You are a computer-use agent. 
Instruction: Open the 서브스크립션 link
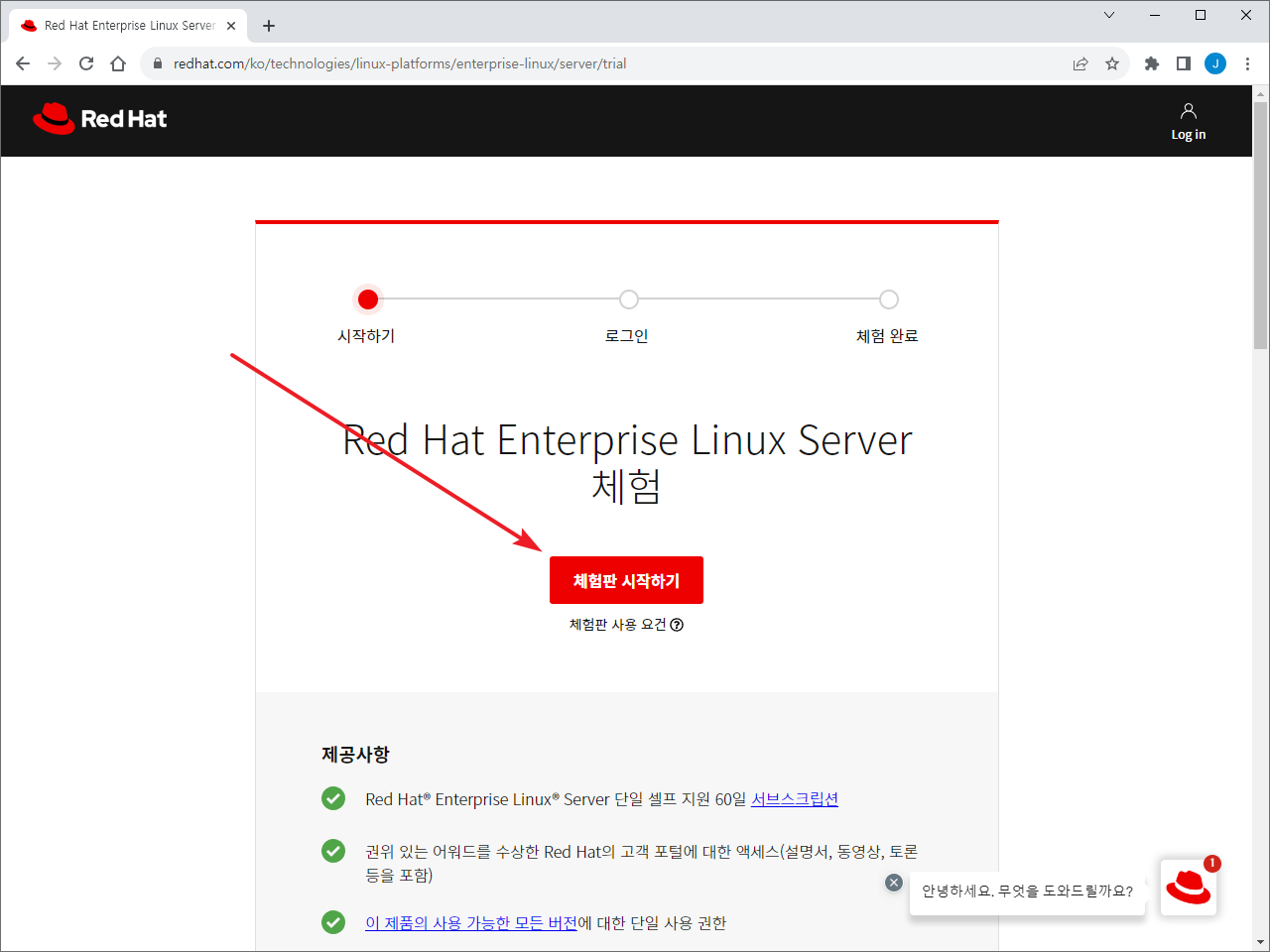point(795,799)
